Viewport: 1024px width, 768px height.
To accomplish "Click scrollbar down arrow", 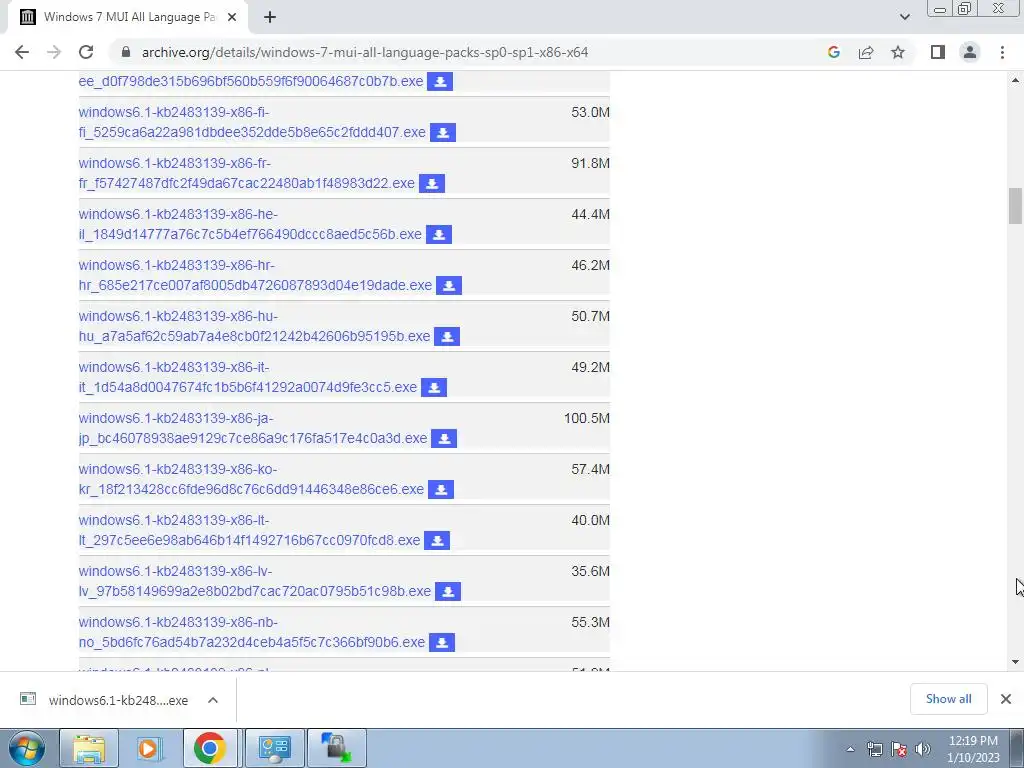I will click(1015, 662).
